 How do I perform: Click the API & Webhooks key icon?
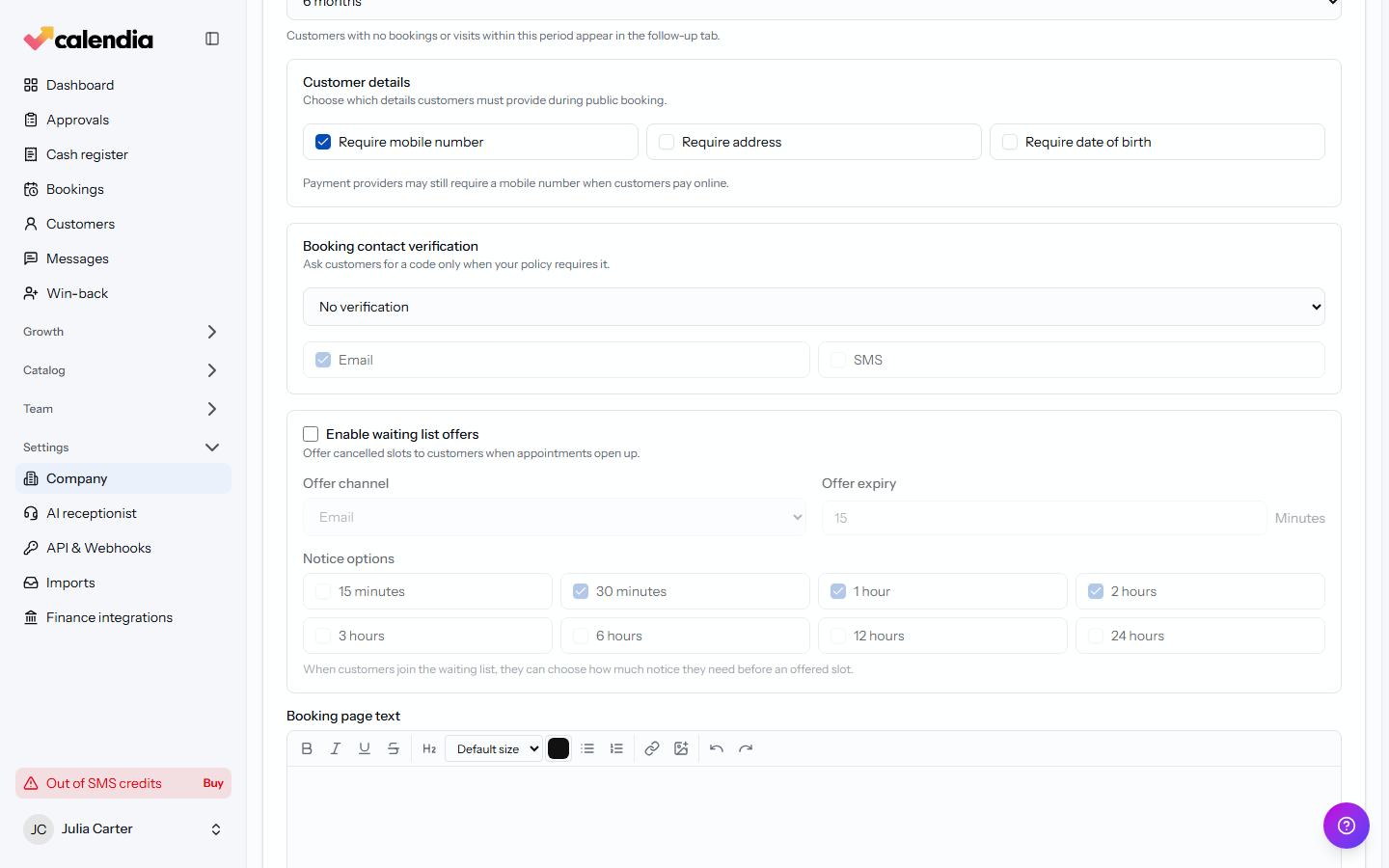31,548
